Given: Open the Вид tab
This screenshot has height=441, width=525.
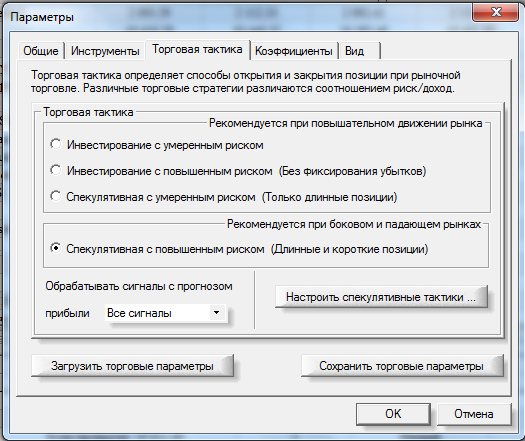Looking at the screenshot, I should pyautogui.click(x=359, y=51).
